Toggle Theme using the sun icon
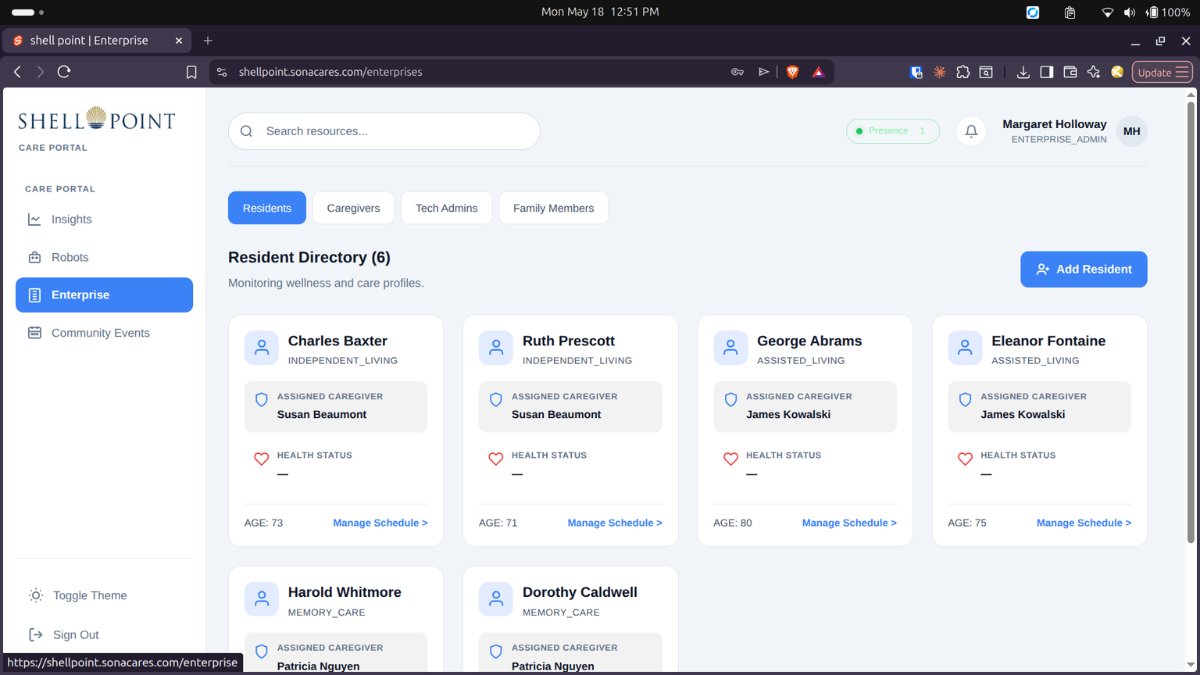 (x=36, y=595)
